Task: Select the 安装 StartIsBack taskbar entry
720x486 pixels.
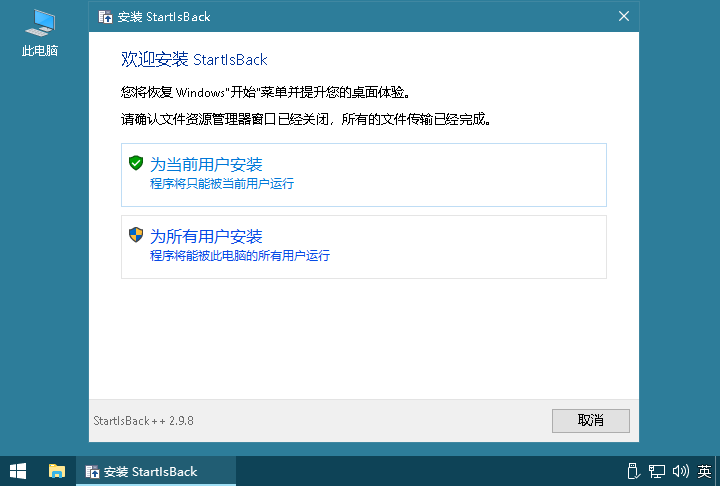Action: [x=156, y=471]
